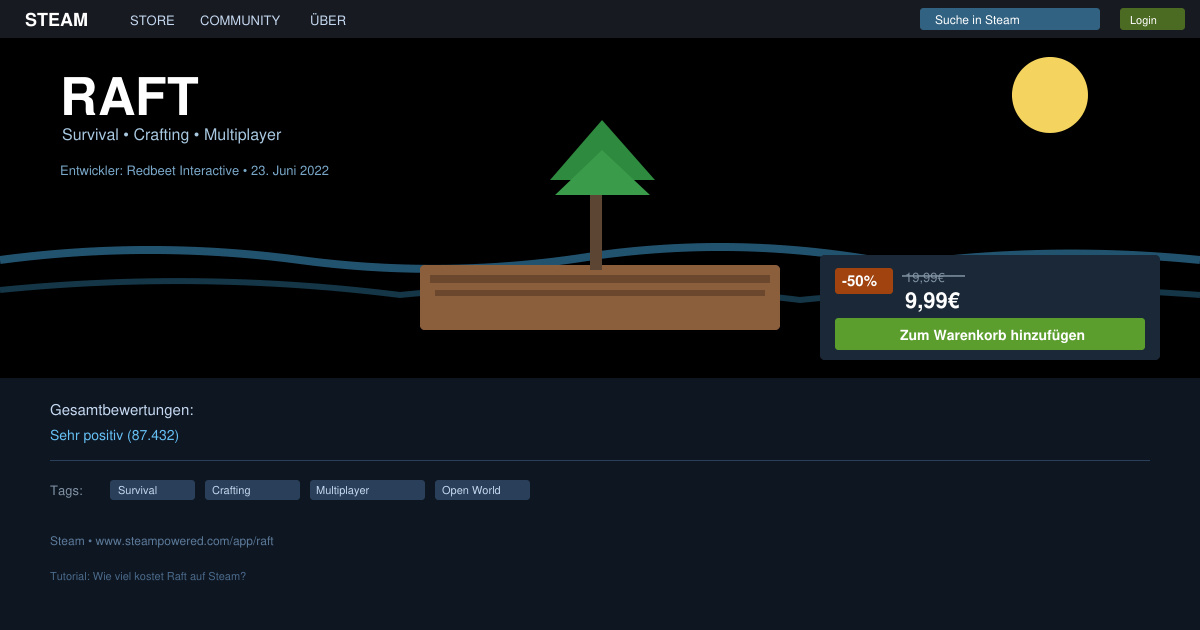Select the Survival tag
This screenshot has height=630, width=1200.
click(x=152, y=490)
